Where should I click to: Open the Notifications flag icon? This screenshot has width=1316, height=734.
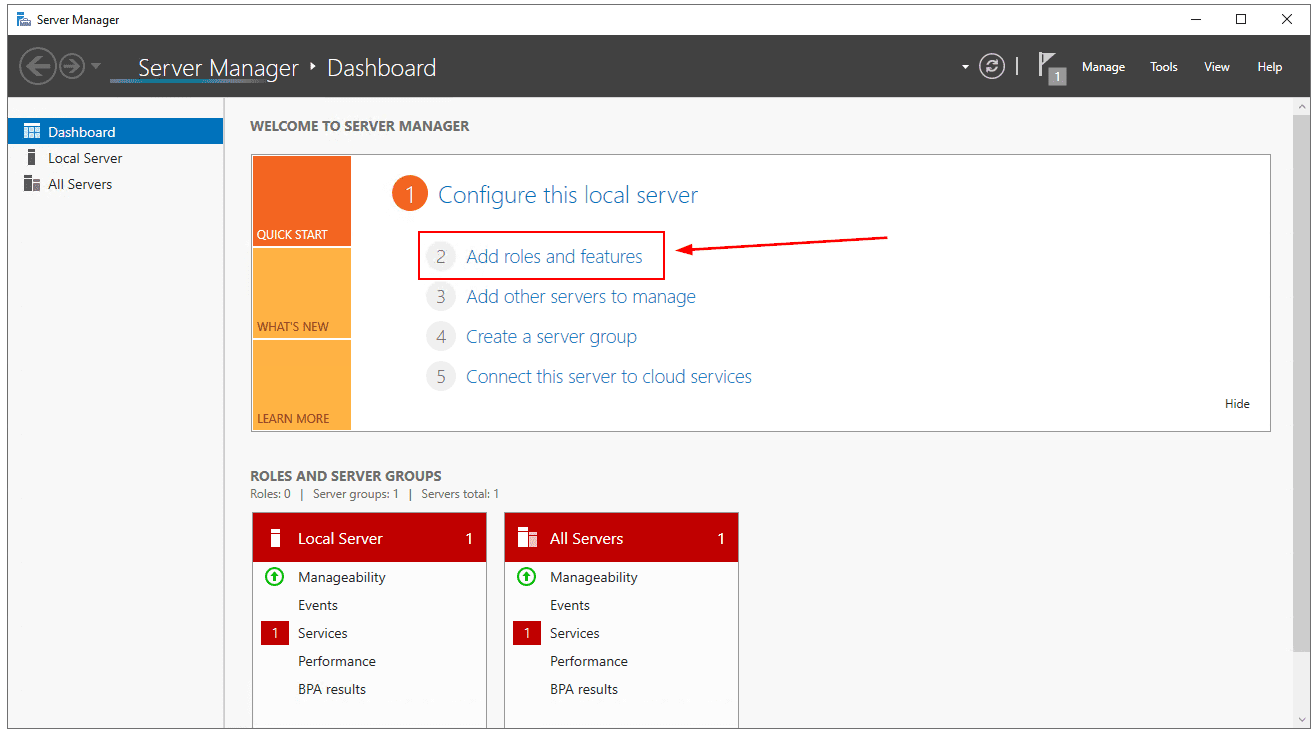coord(1050,67)
